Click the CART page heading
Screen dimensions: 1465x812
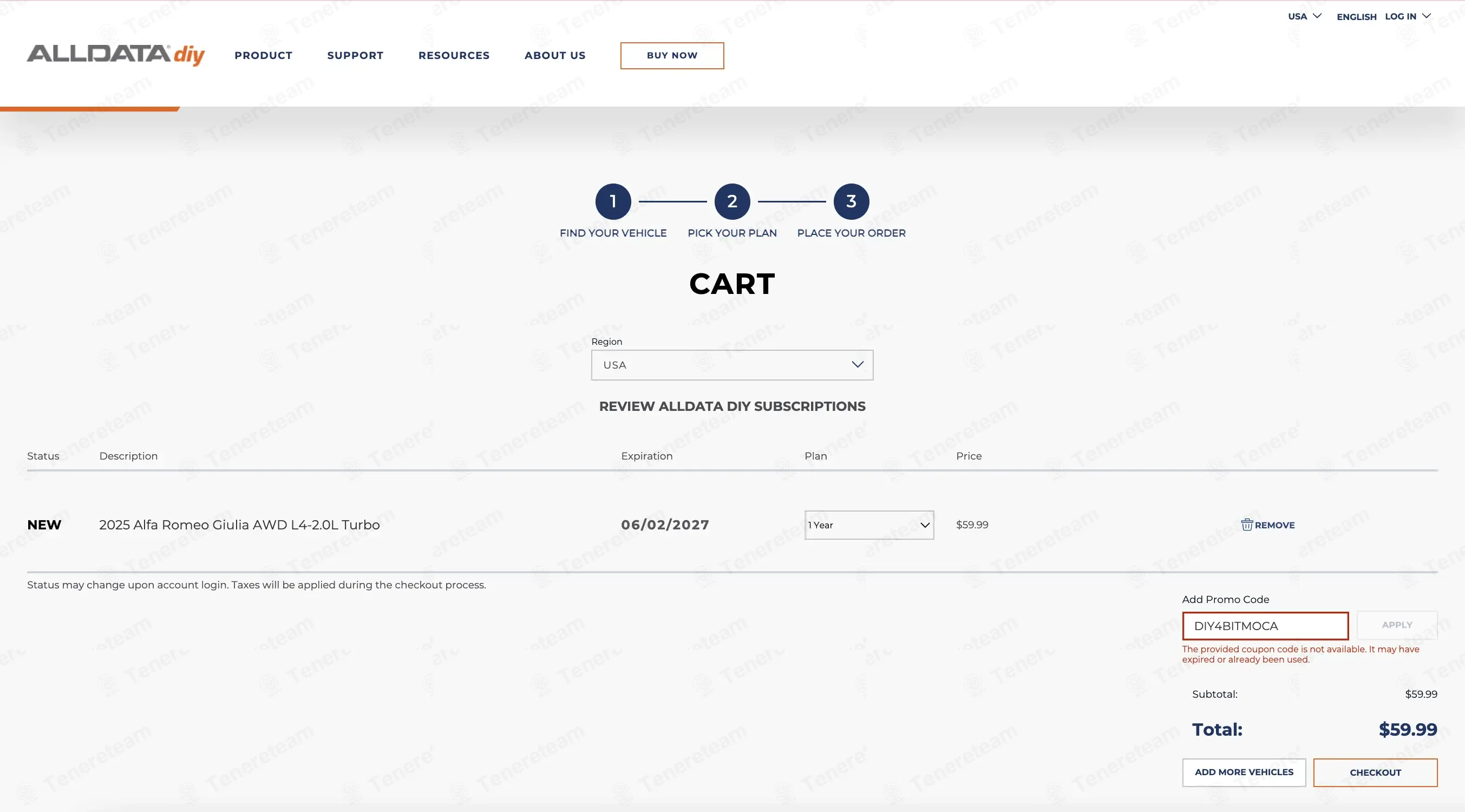tap(732, 284)
